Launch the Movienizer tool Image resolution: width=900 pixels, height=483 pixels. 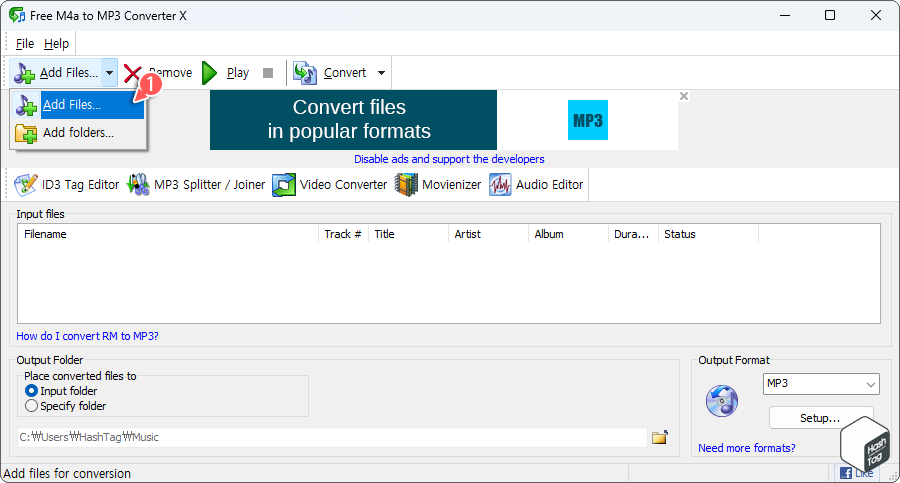(x=438, y=184)
